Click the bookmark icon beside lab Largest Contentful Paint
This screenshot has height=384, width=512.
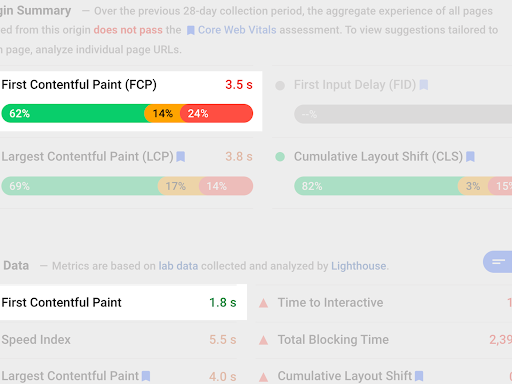tap(146, 376)
